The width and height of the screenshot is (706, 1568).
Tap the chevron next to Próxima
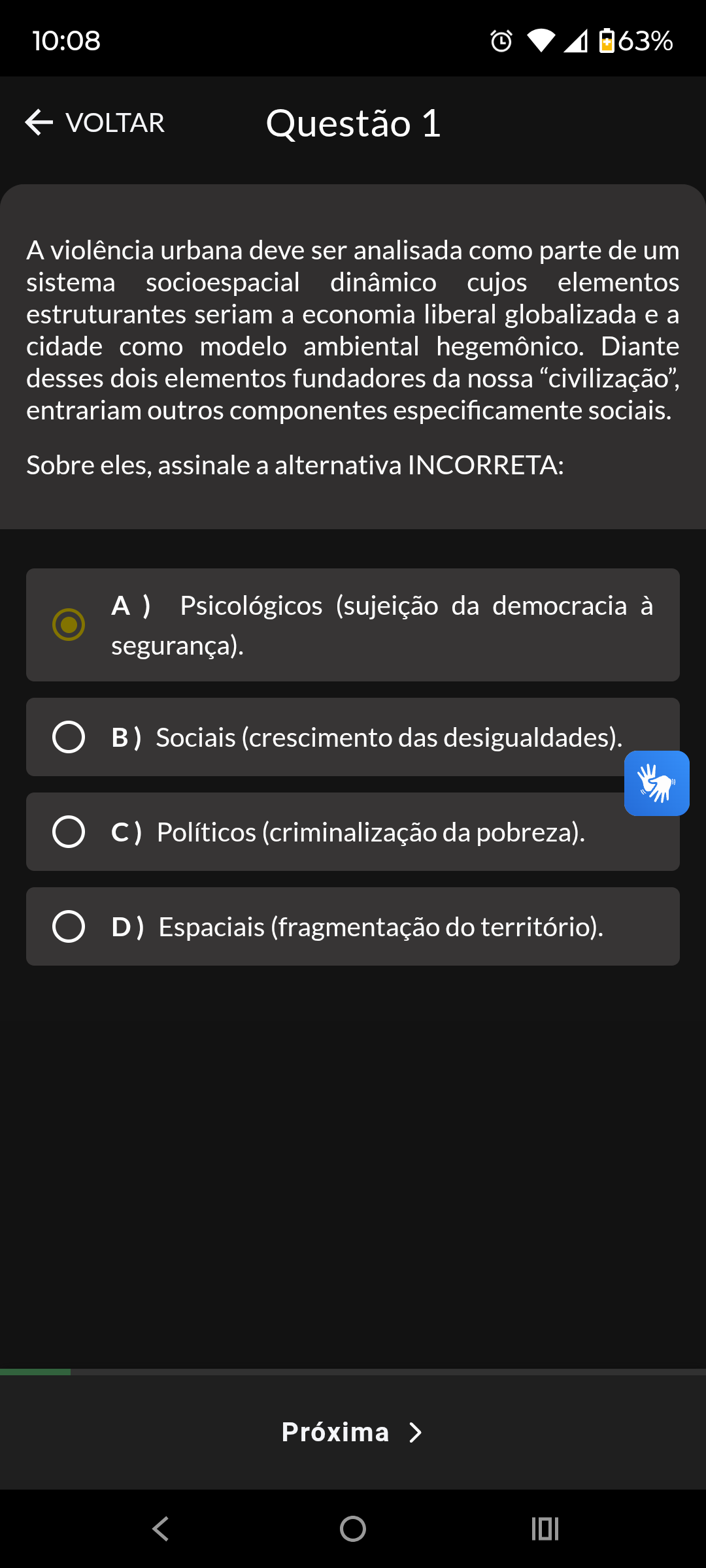pyautogui.click(x=415, y=1432)
